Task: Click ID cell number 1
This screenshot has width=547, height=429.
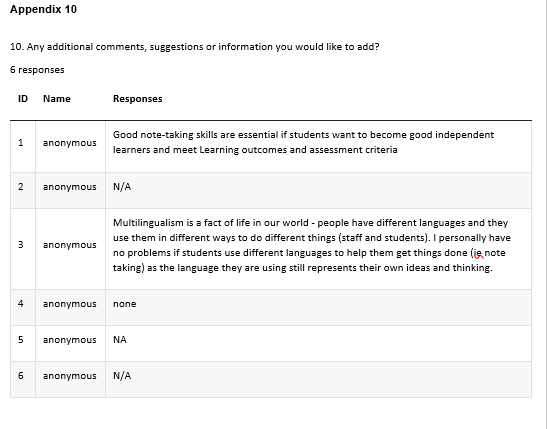Action: click(21, 143)
